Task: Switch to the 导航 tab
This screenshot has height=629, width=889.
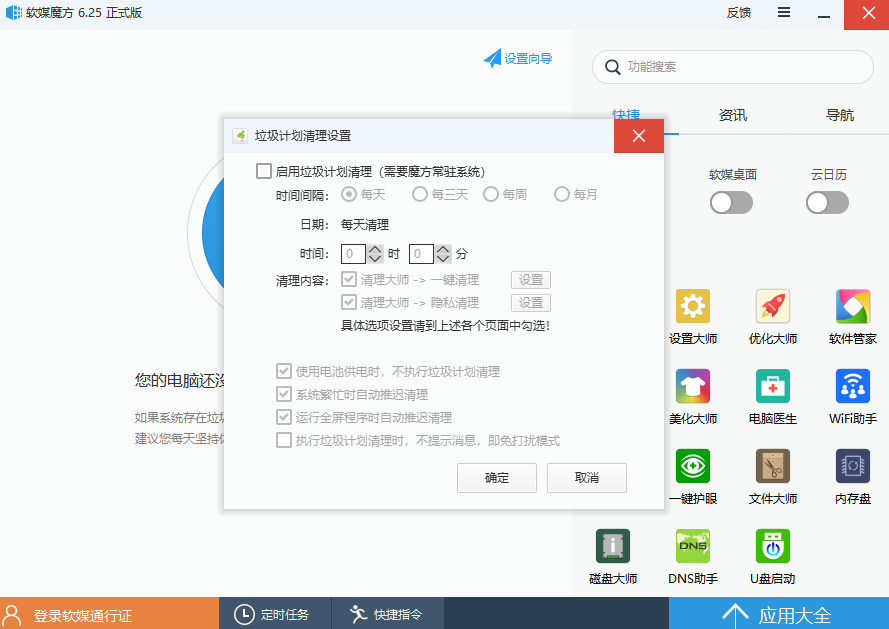Action: 840,115
